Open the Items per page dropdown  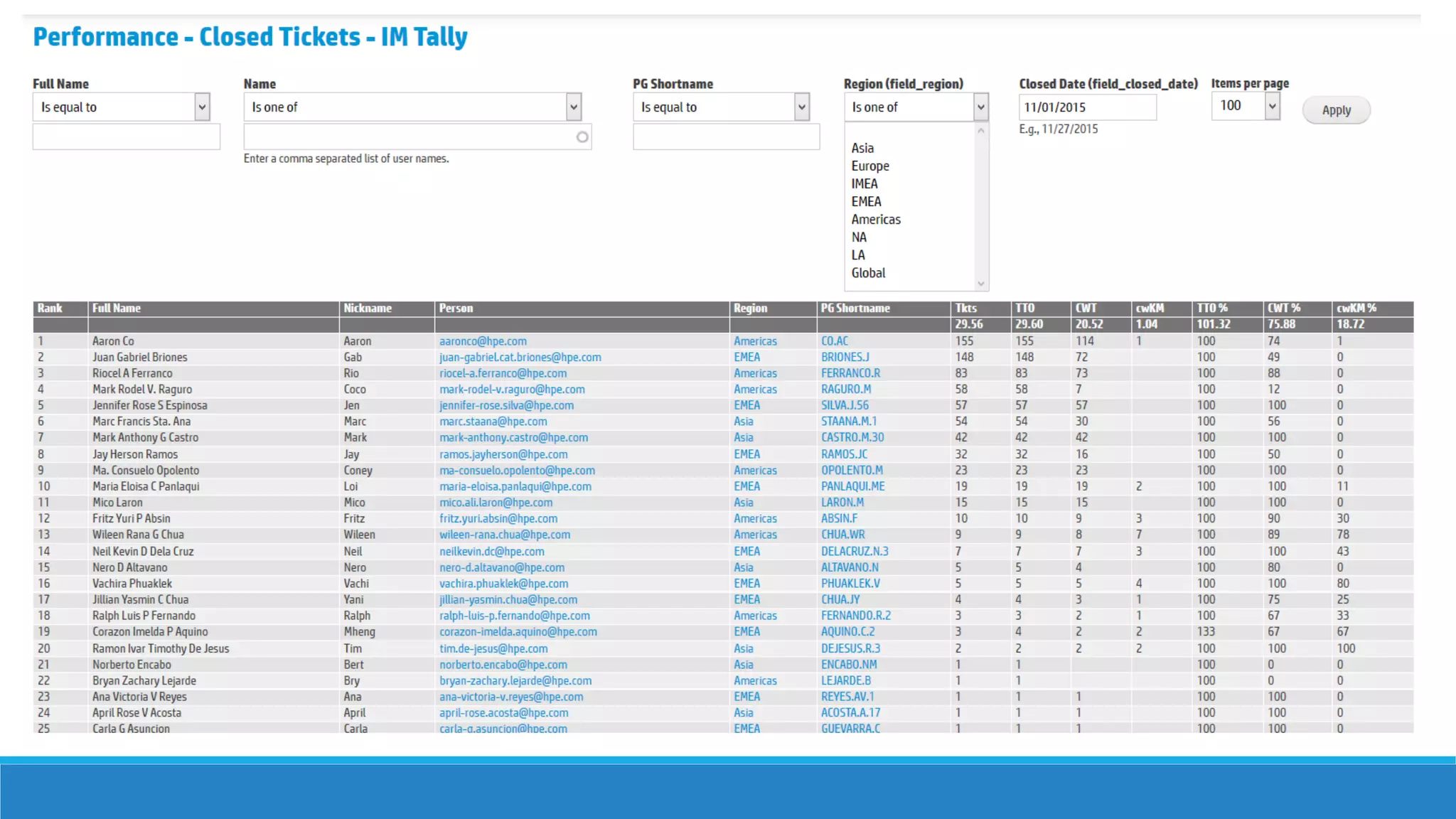pyautogui.click(x=1246, y=106)
